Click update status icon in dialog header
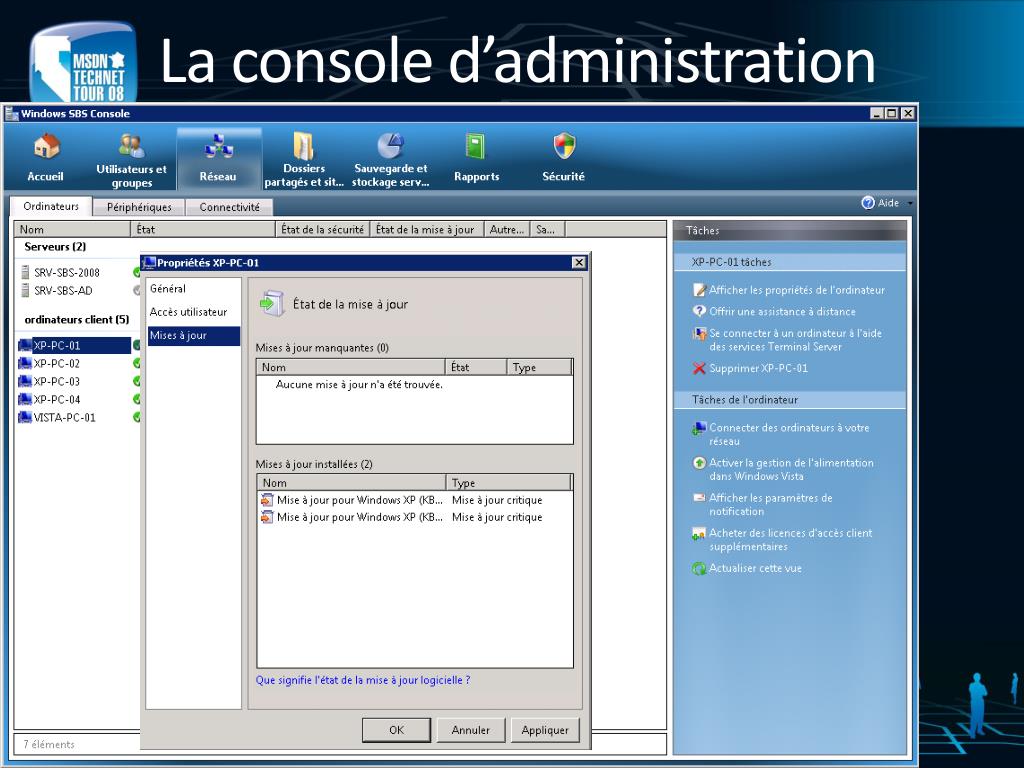The height and width of the screenshot is (768, 1024). (272, 304)
